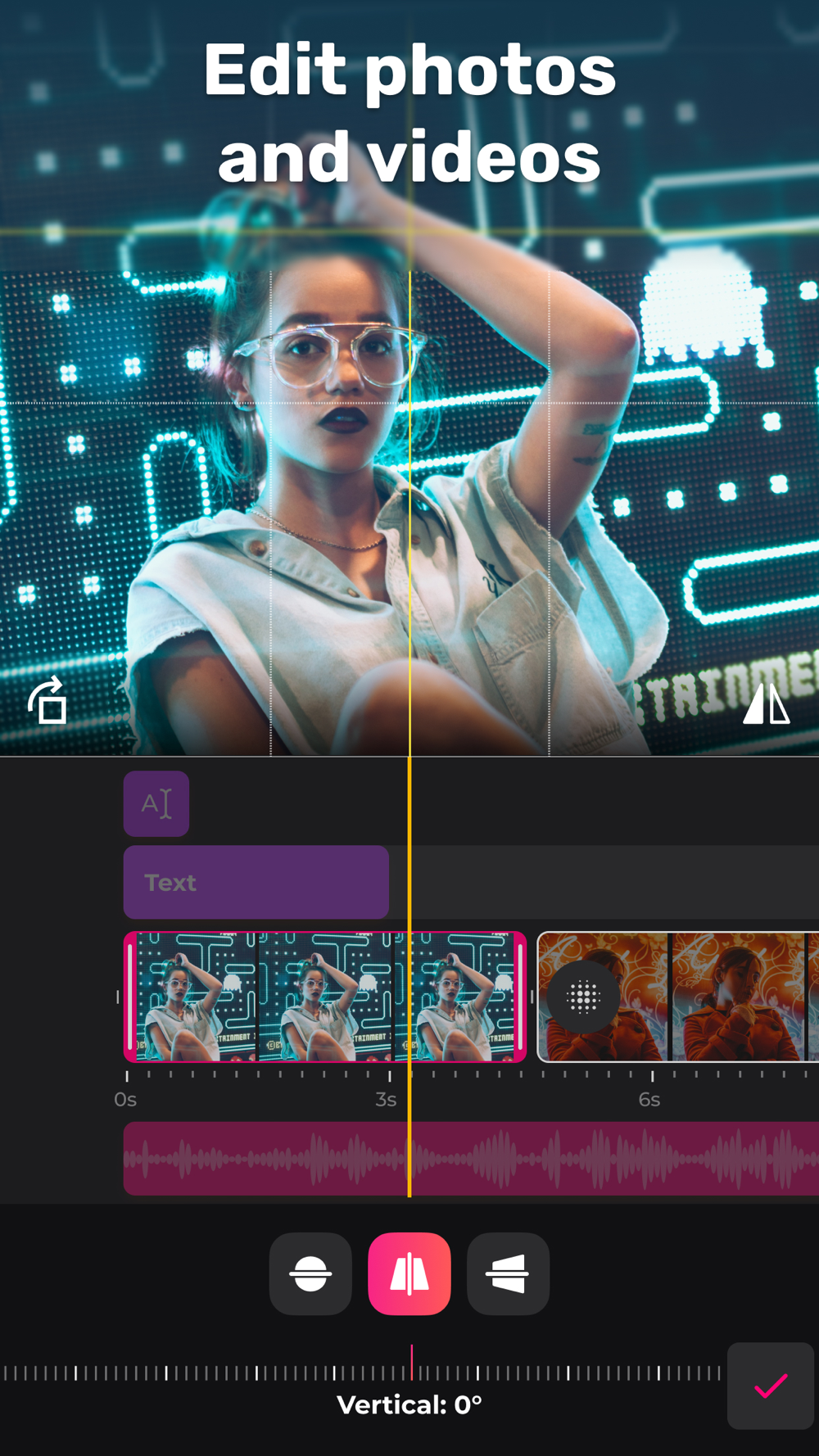Tap the 3s mark on timeline ruler
The width and height of the screenshot is (819, 1456).
coord(387,1099)
